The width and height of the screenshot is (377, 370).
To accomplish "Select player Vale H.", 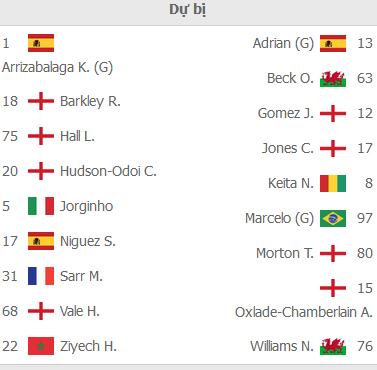I will (80, 311).
